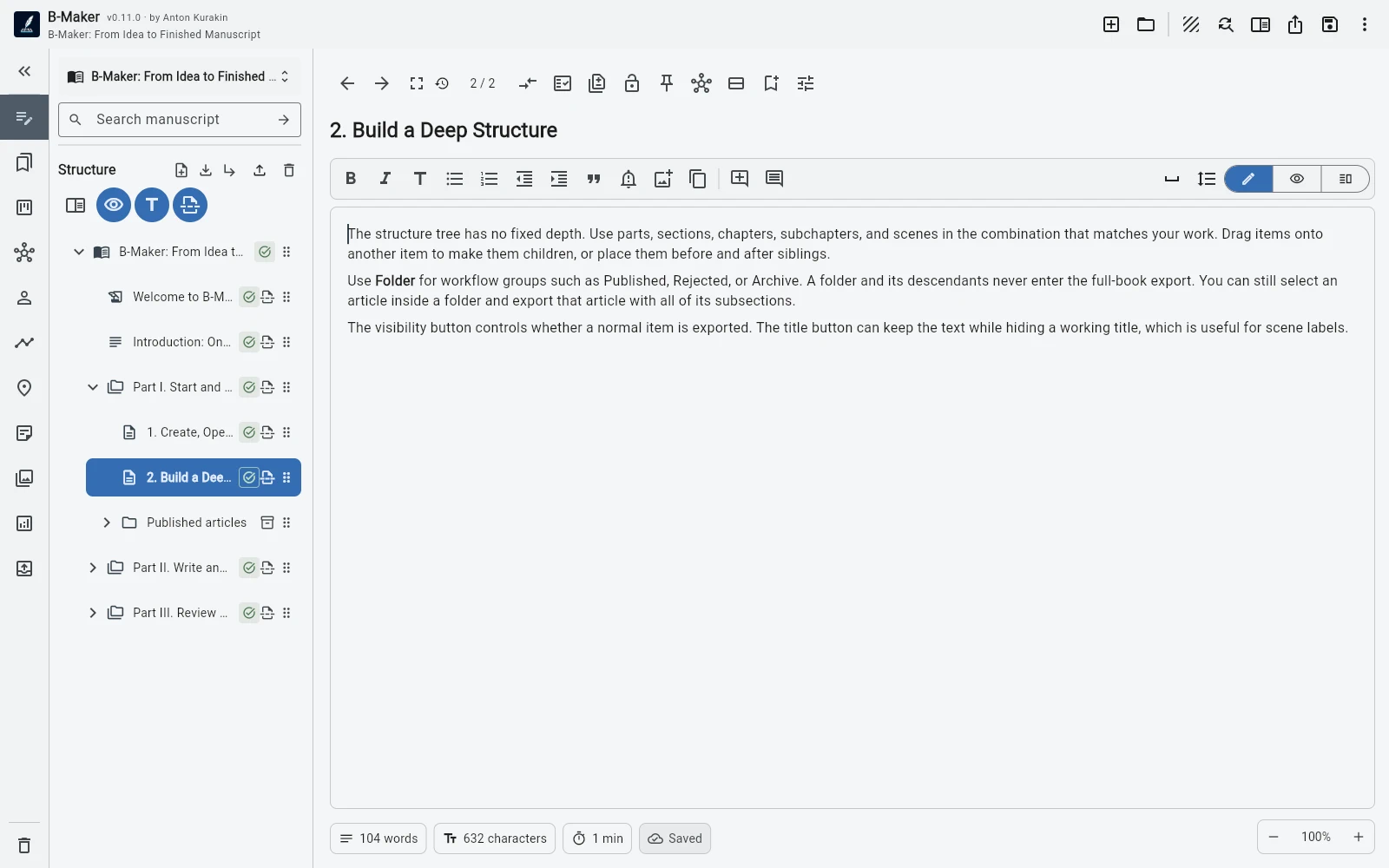Screen dimensions: 1389x868
Task: Toggle the eye visibility filter in Structure
Action: tap(114, 205)
